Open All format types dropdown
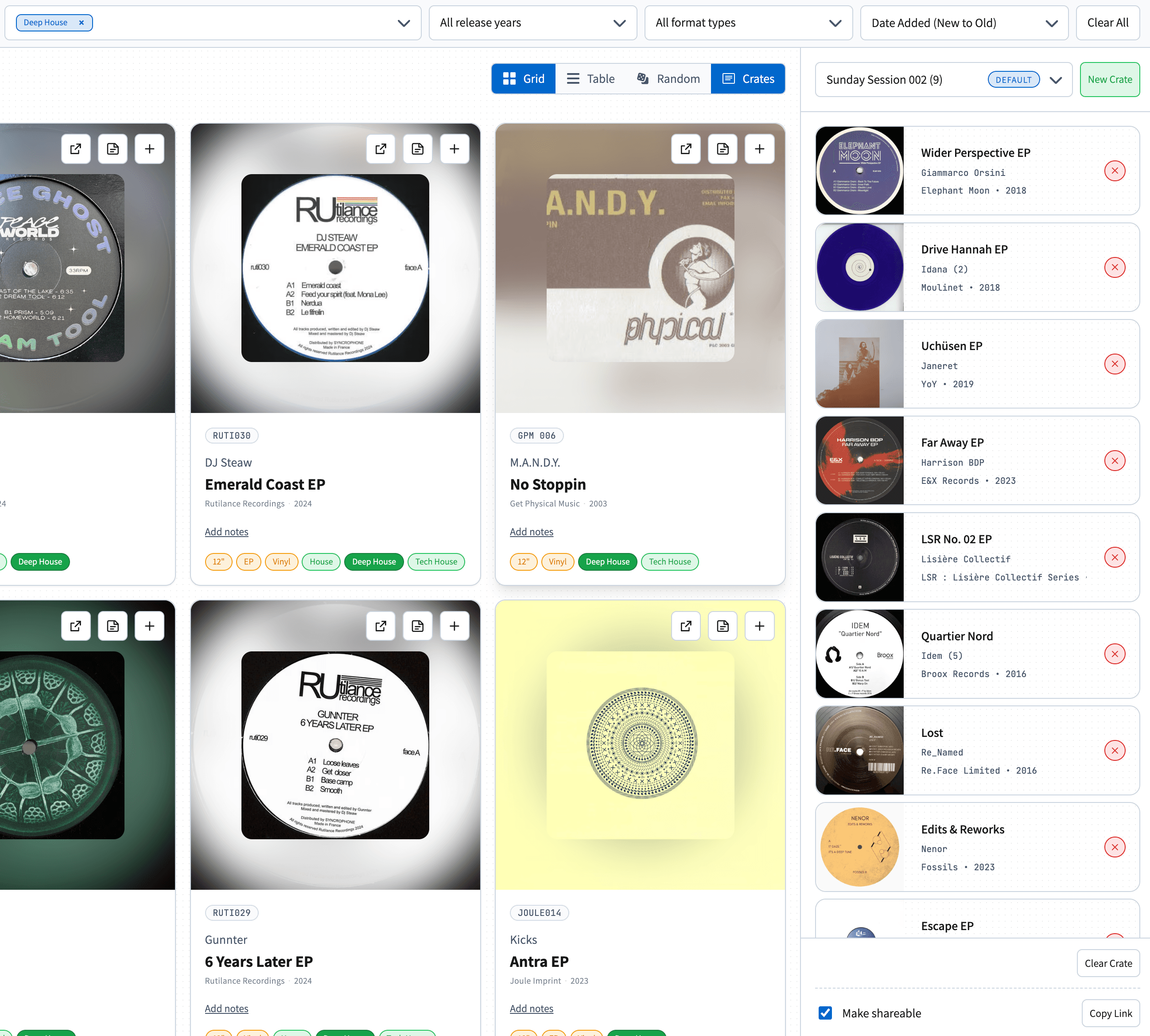Viewport: 1150px width, 1036px height. (x=748, y=23)
